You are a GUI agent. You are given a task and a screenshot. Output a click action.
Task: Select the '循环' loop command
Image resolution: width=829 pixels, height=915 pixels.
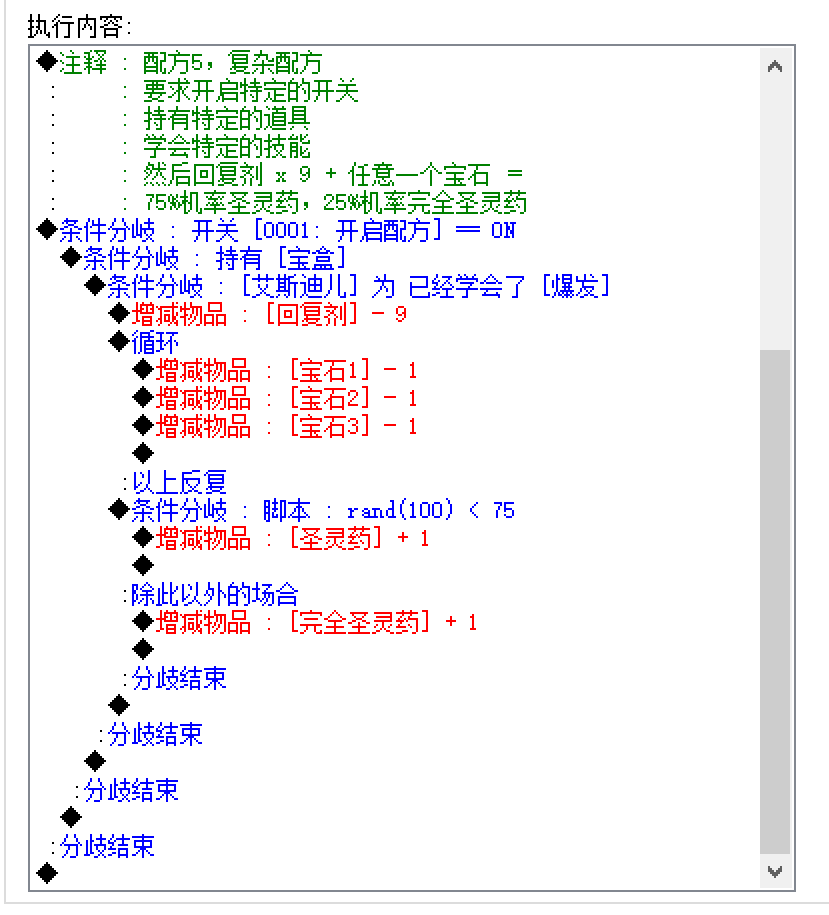coord(144,343)
